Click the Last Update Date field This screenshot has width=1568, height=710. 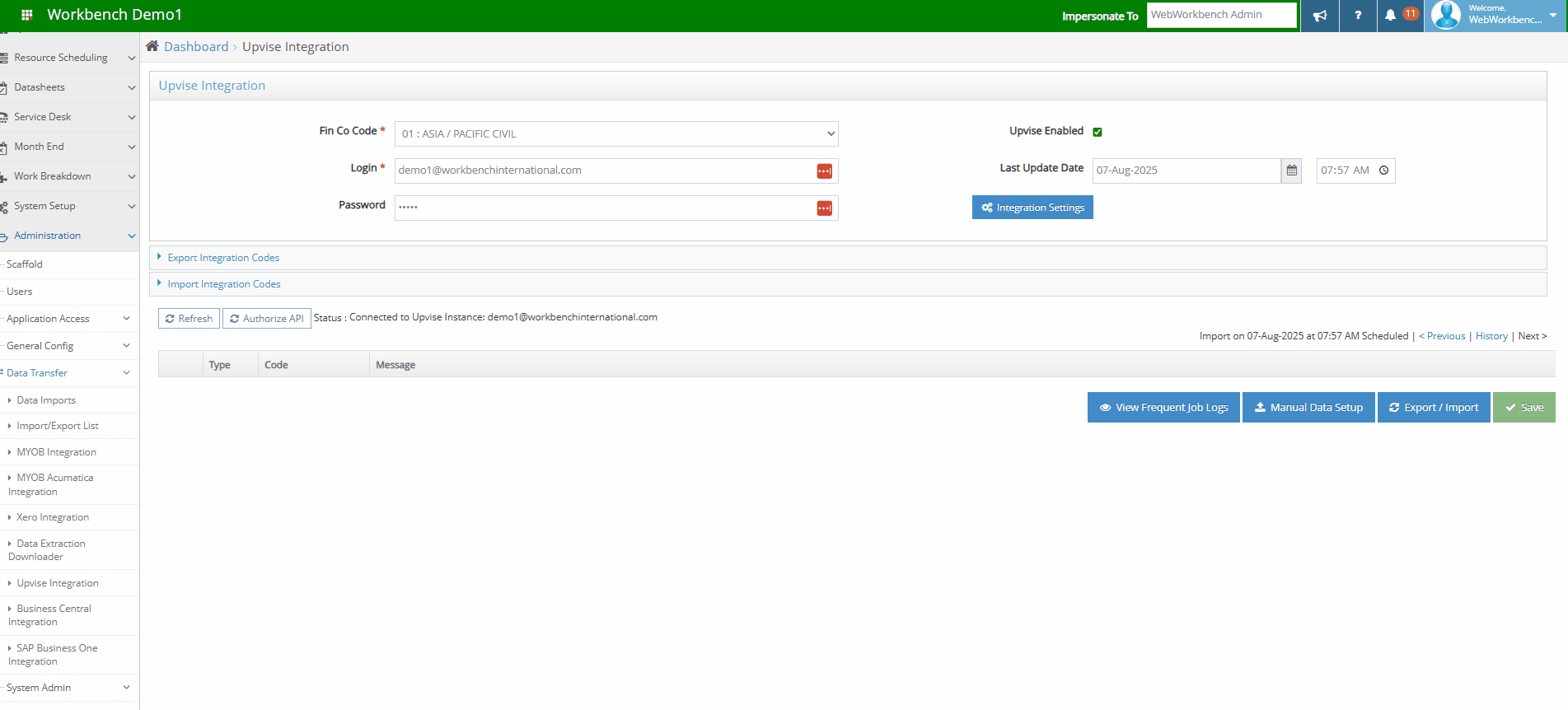(x=1187, y=170)
